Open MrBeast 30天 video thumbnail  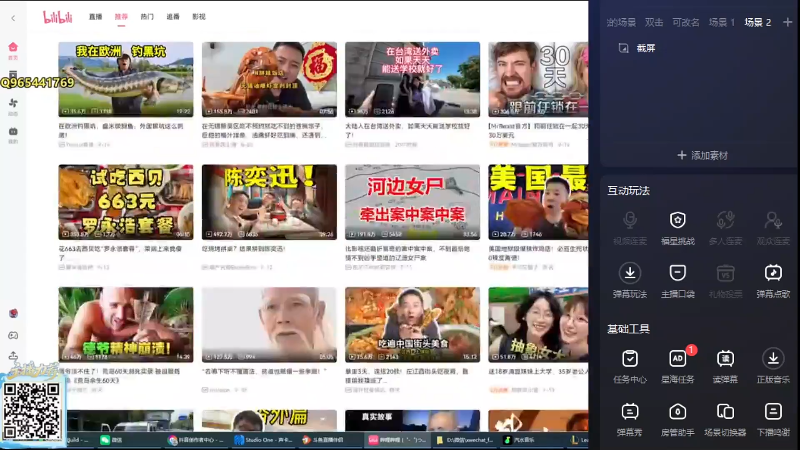538,79
